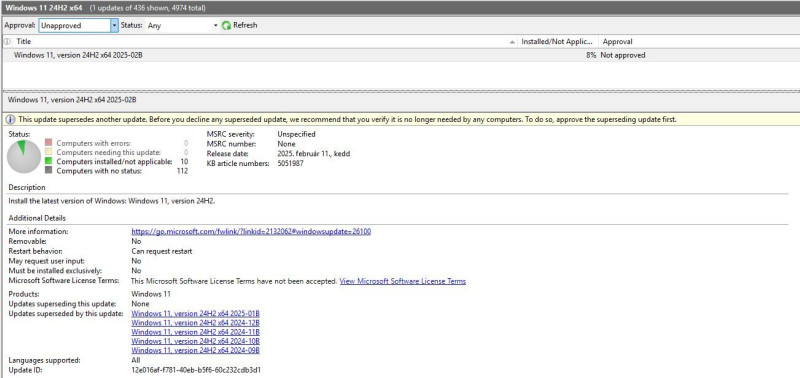Image resolution: width=800 pixels, height=378 pixels.
Task: Open the go.microsoft.com More information link
Action: tap(251, 232)
